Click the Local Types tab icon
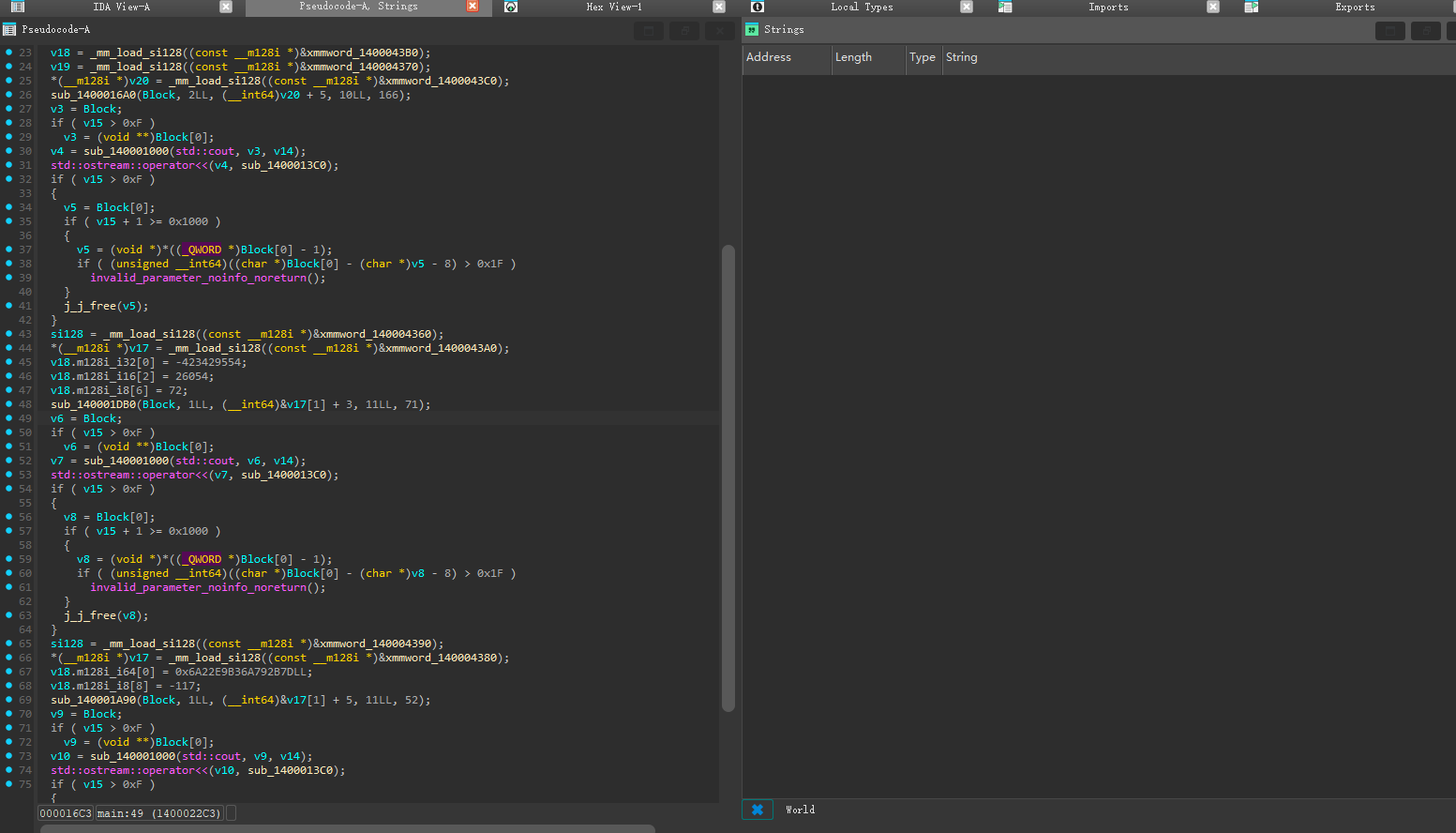Image resolution: width=1456 pixels, height=833 pixels. [758, 7]
